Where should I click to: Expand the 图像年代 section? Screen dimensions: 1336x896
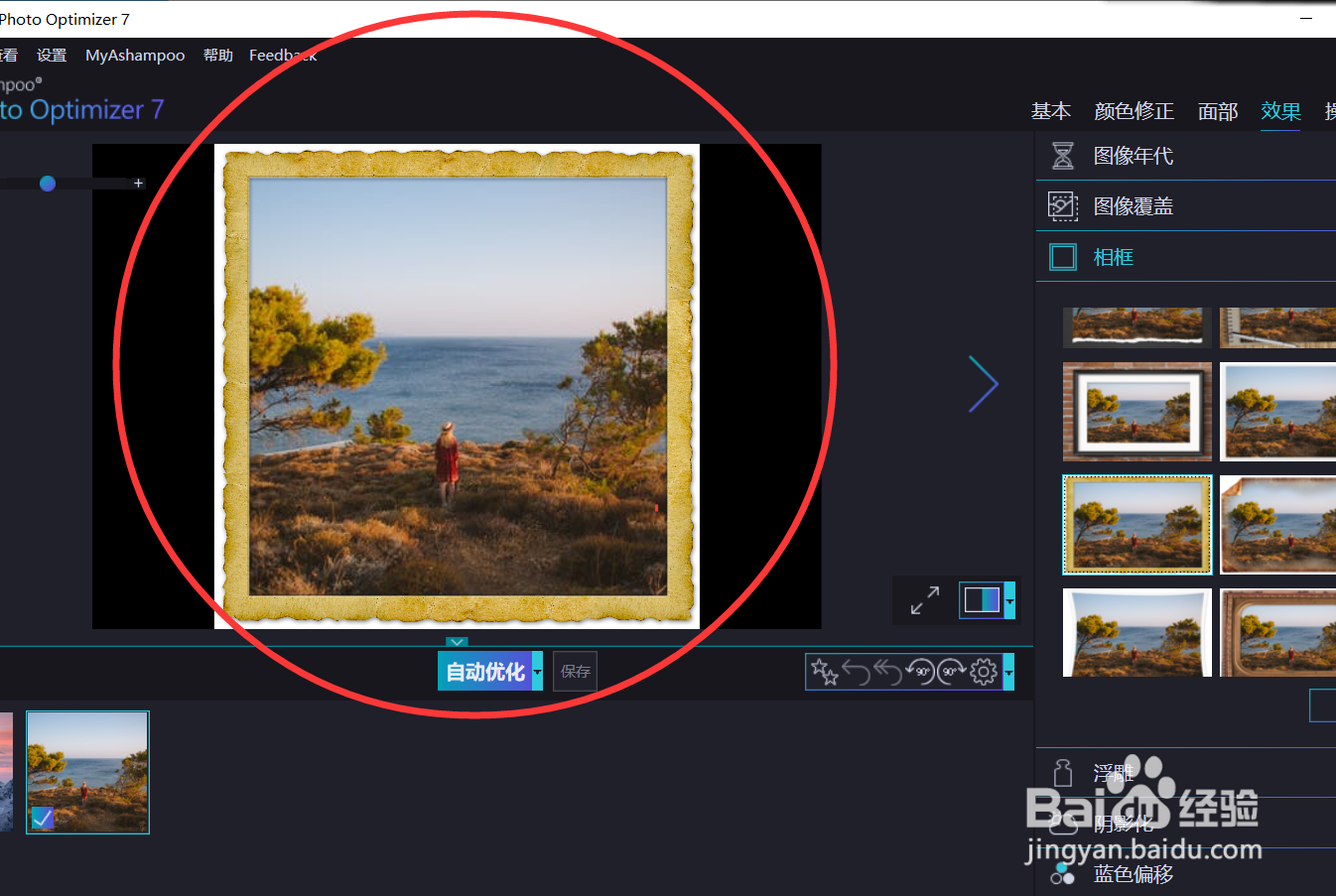pos(1186,156)
